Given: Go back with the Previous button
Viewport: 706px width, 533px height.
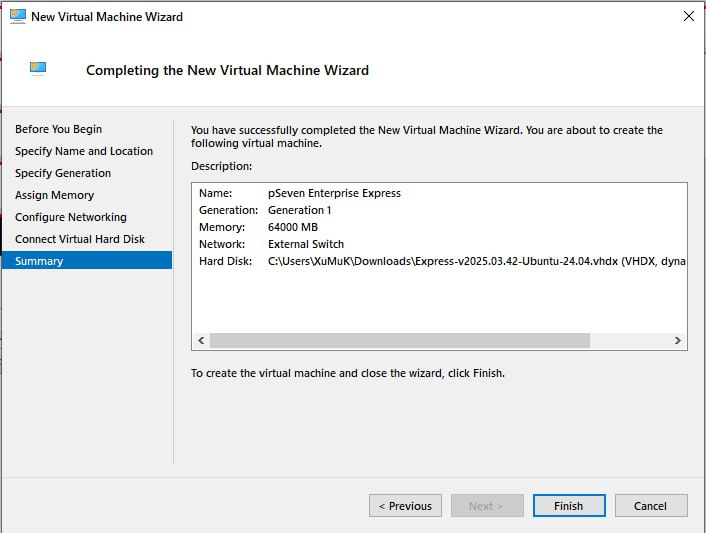Looking at the screenshot, I should pyautogui.click(x=405, y=506).
